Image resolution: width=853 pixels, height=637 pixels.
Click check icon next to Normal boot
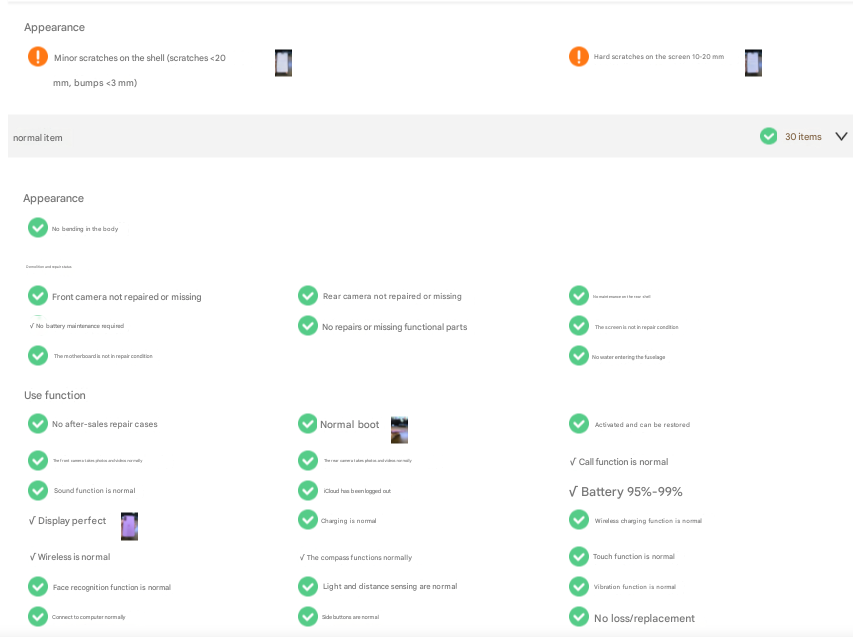(x=308, y=424)
